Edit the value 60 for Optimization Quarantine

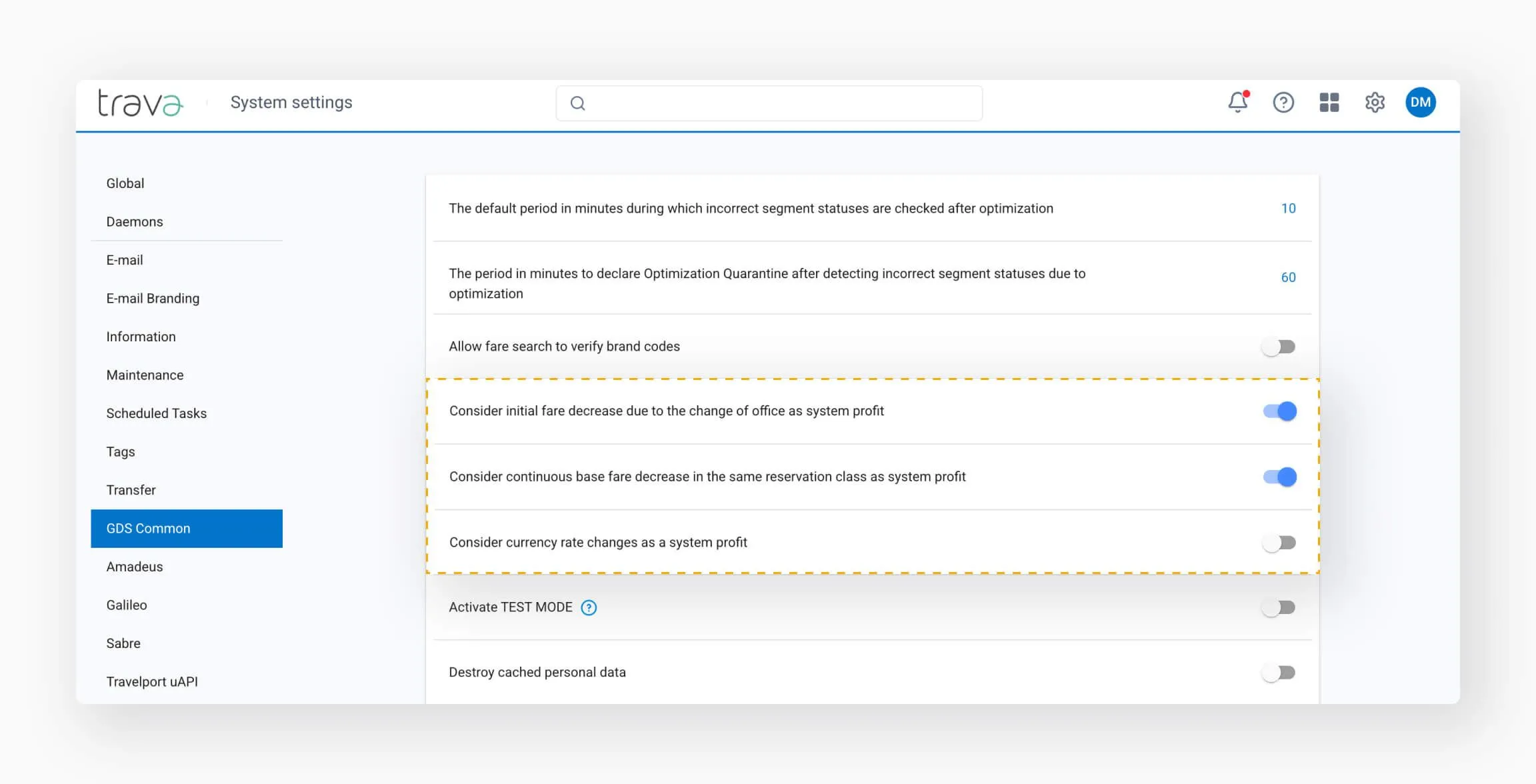coord(1288,277)
